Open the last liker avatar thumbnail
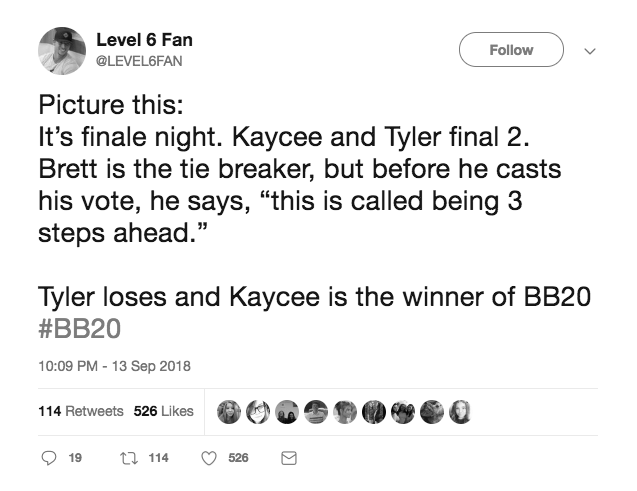Viewport: 637px width, 491px height. 460,412
